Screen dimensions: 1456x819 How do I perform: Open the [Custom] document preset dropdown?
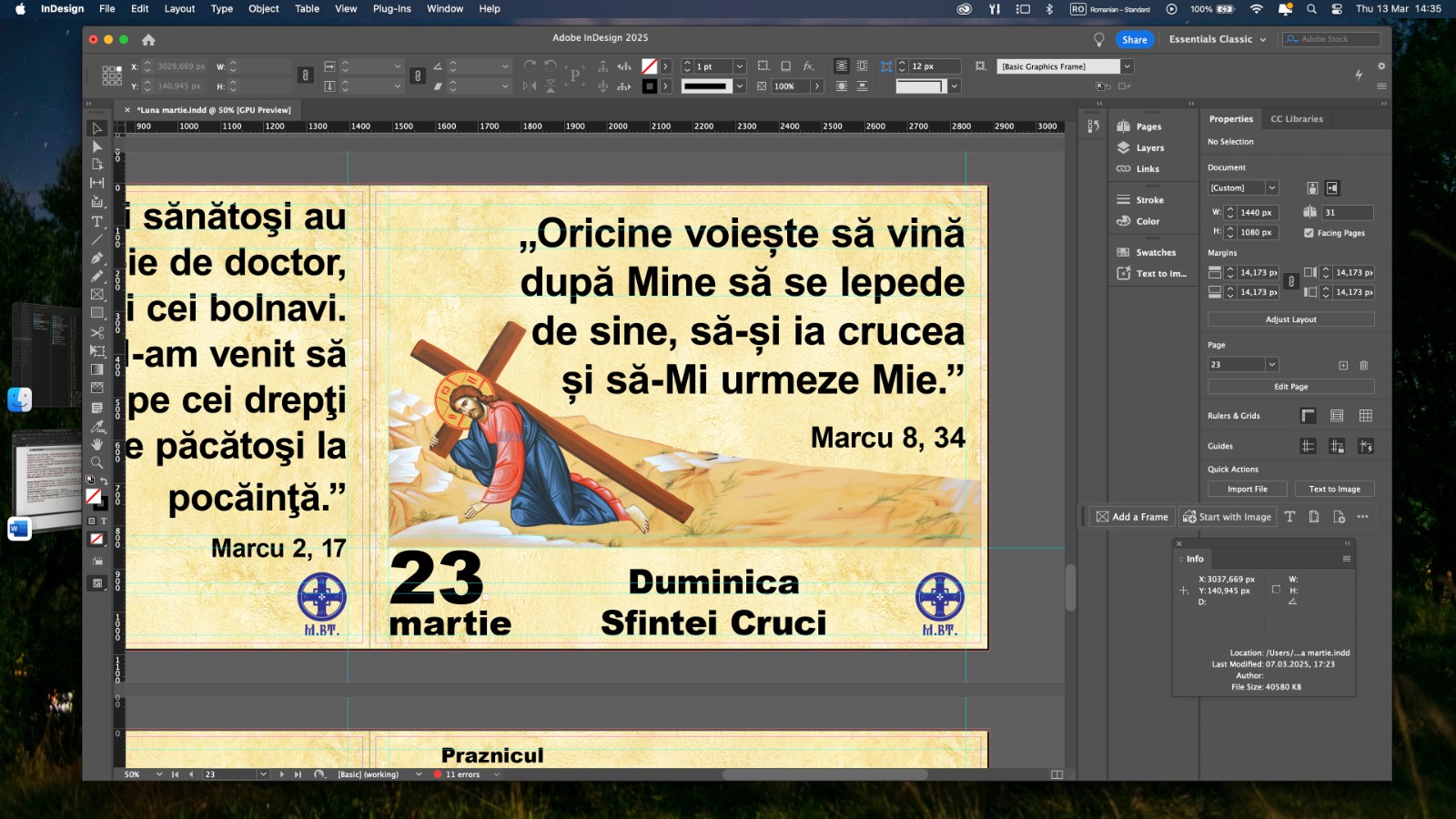(1271, 188)
